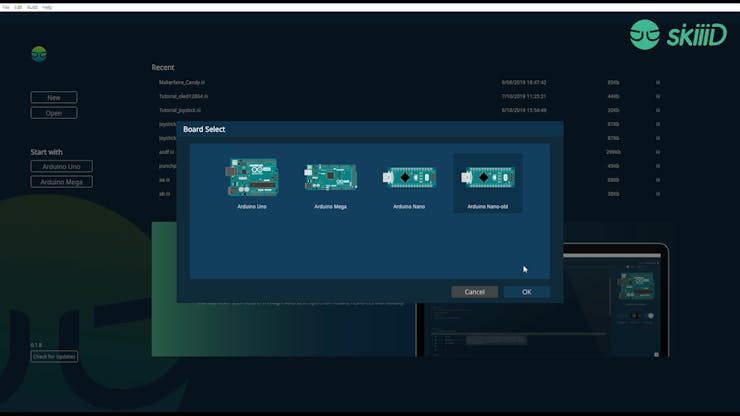Remove Makerfaire_Candy from the recent list
This screenshot has height=416, width=740.
coord(657,82)
